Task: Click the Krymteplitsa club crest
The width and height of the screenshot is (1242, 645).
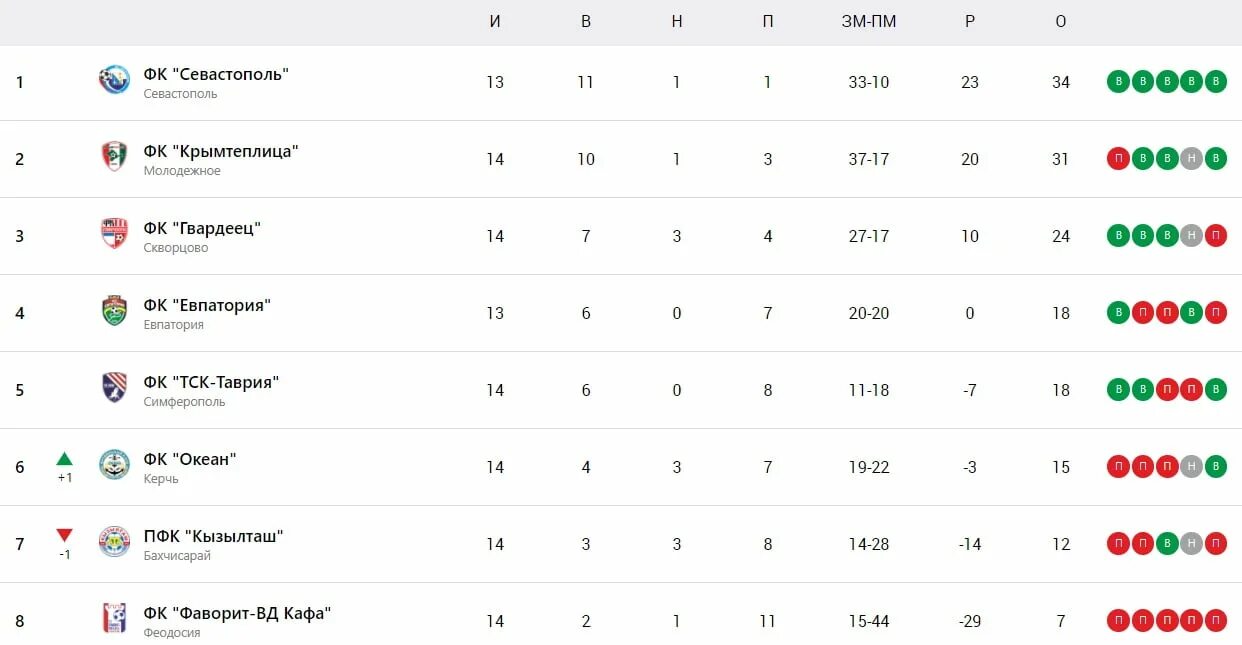Action: click(114, 157)
